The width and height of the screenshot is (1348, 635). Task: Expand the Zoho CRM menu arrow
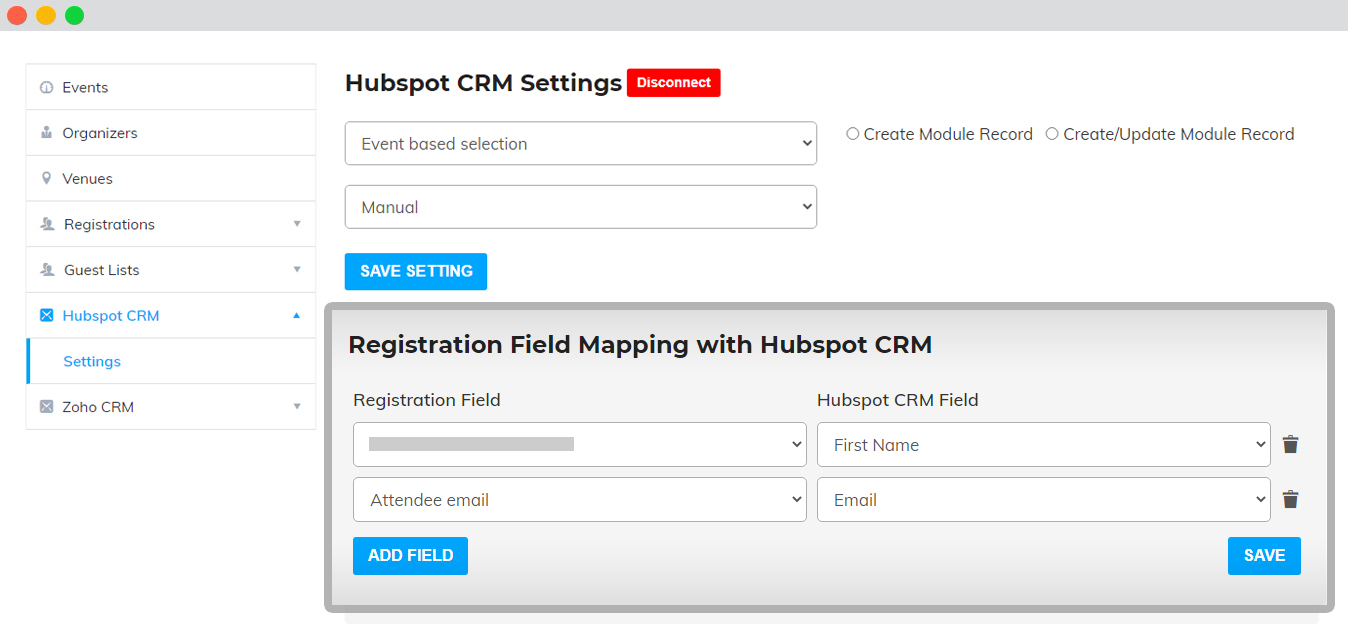point(297,407)
